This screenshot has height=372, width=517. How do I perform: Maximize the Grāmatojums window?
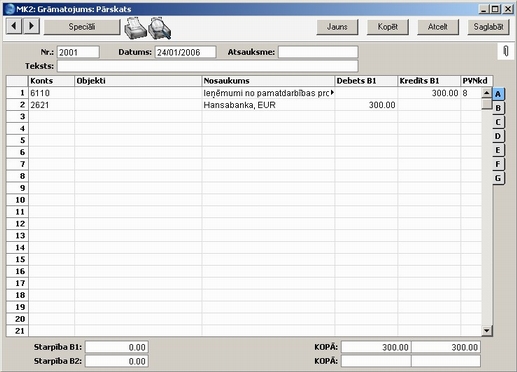click(x=495, y=9)
